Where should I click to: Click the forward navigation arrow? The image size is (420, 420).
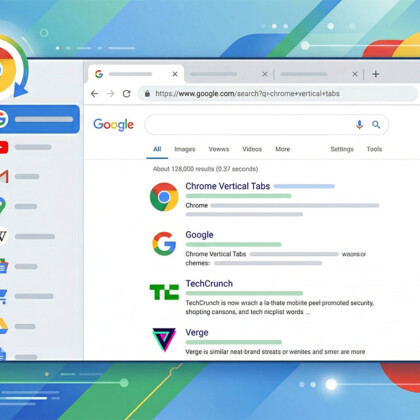click(x=110, y=94)
